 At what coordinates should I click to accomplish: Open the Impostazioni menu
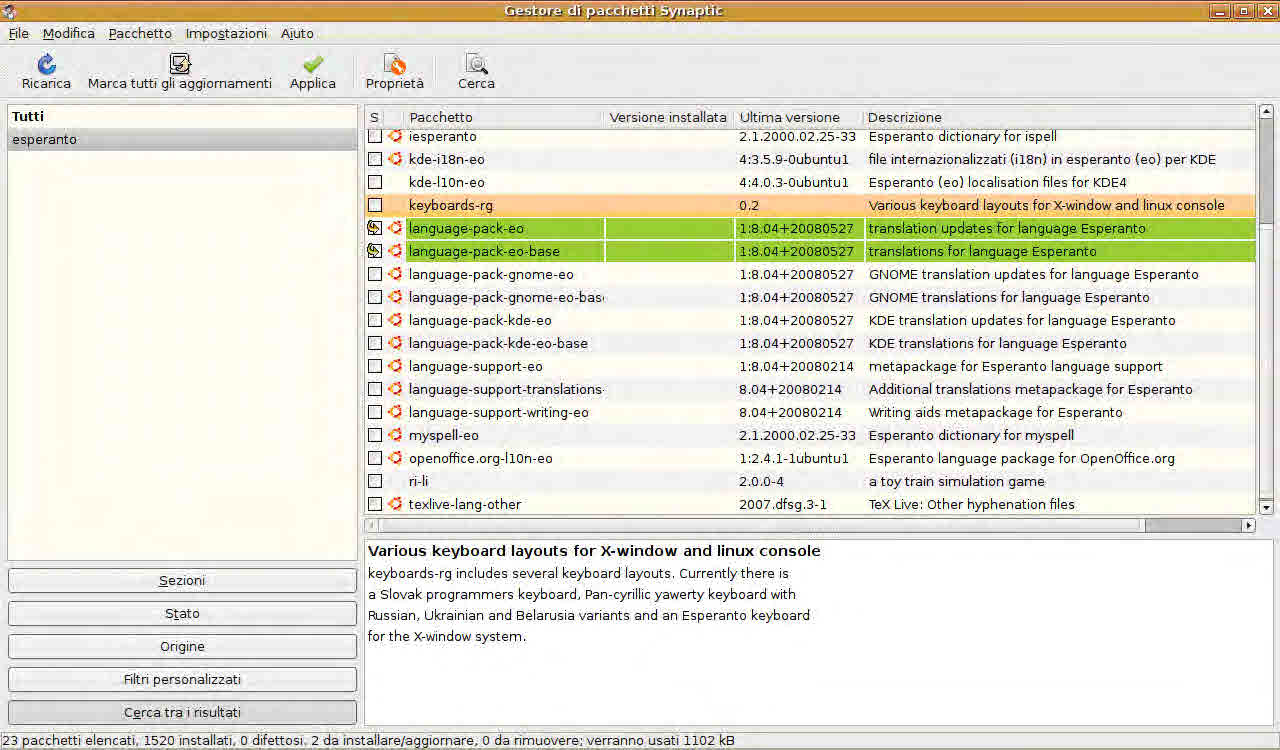coord(226,33)
